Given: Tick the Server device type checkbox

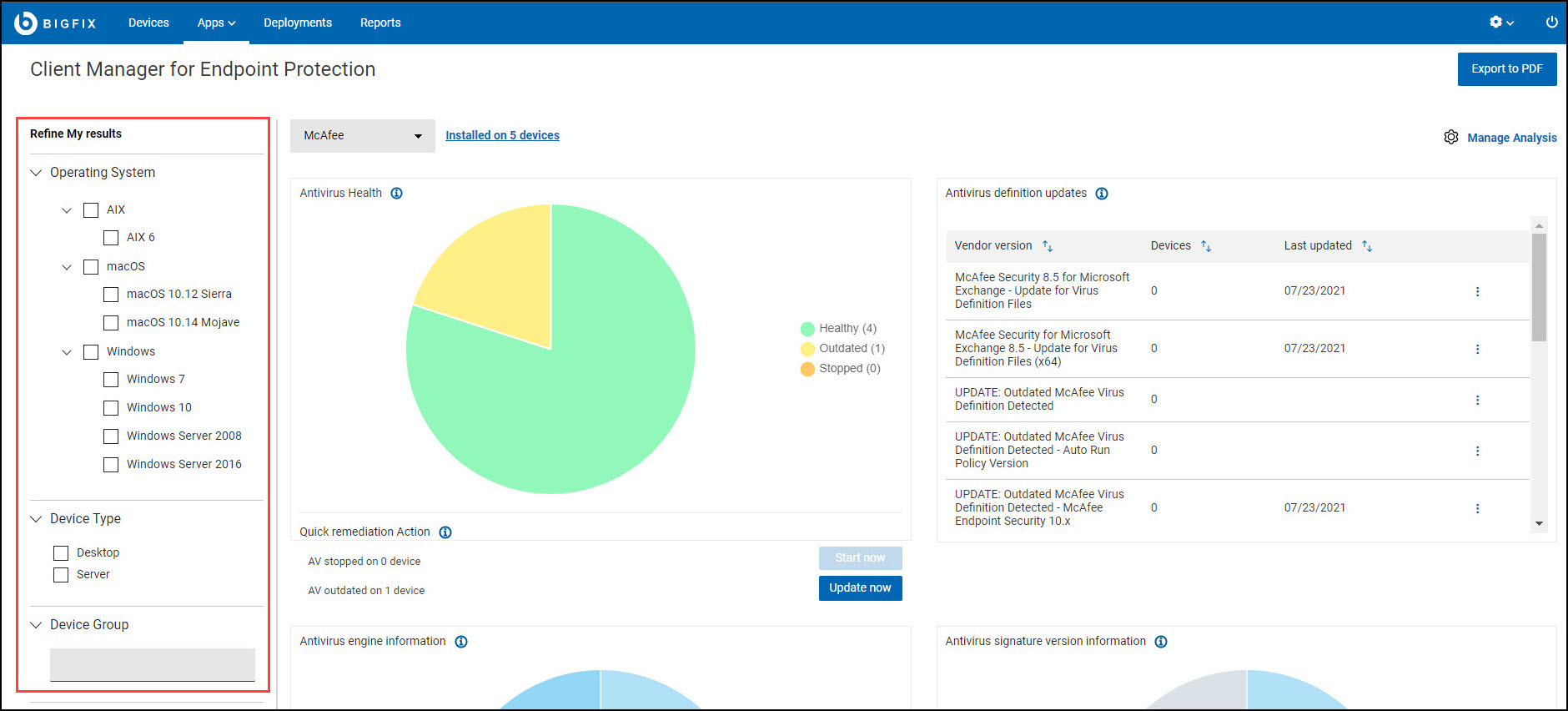Looking at the screenshot, I should point(61,575).
